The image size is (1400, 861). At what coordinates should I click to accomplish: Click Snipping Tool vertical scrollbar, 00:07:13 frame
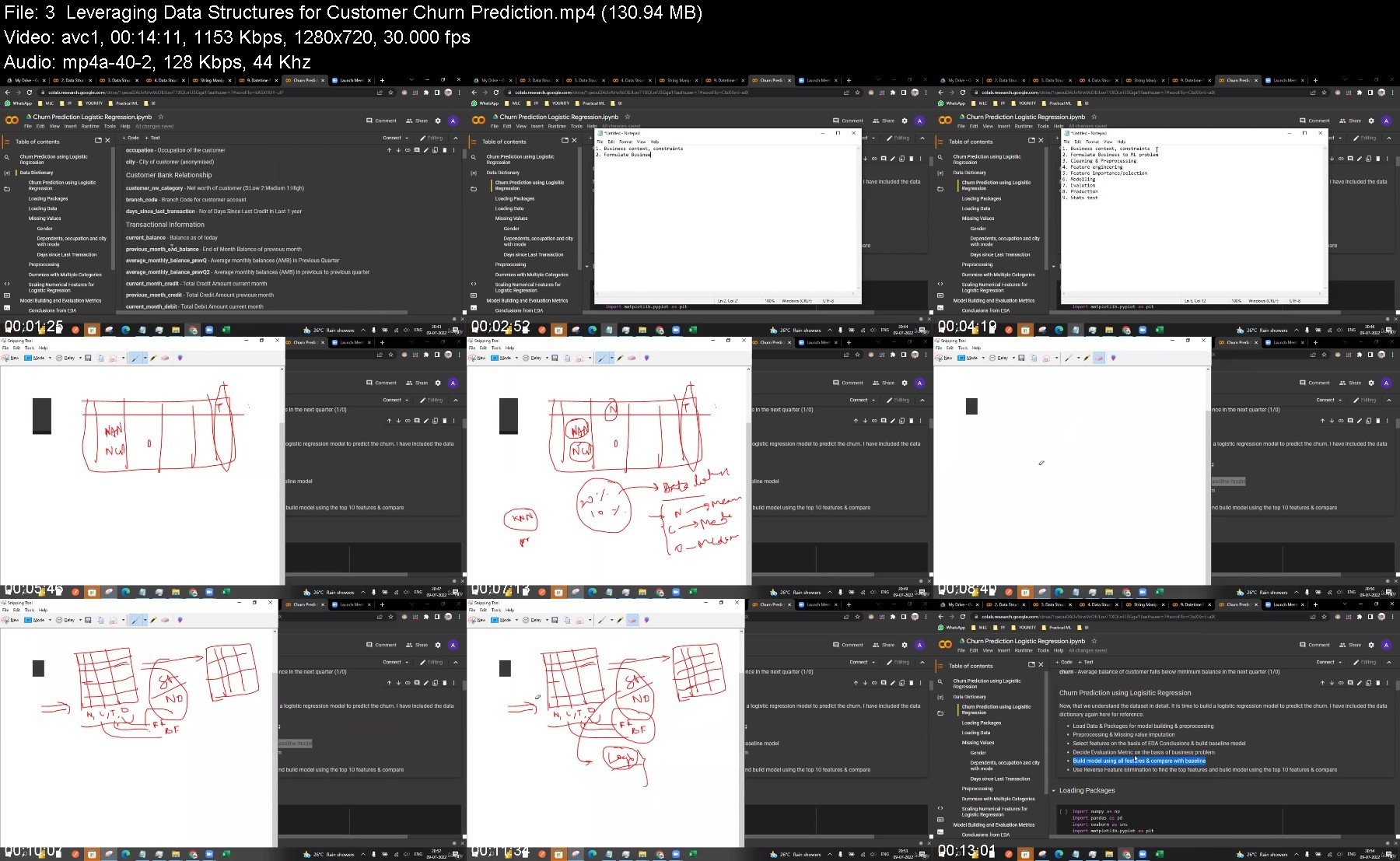coord(748,474)
